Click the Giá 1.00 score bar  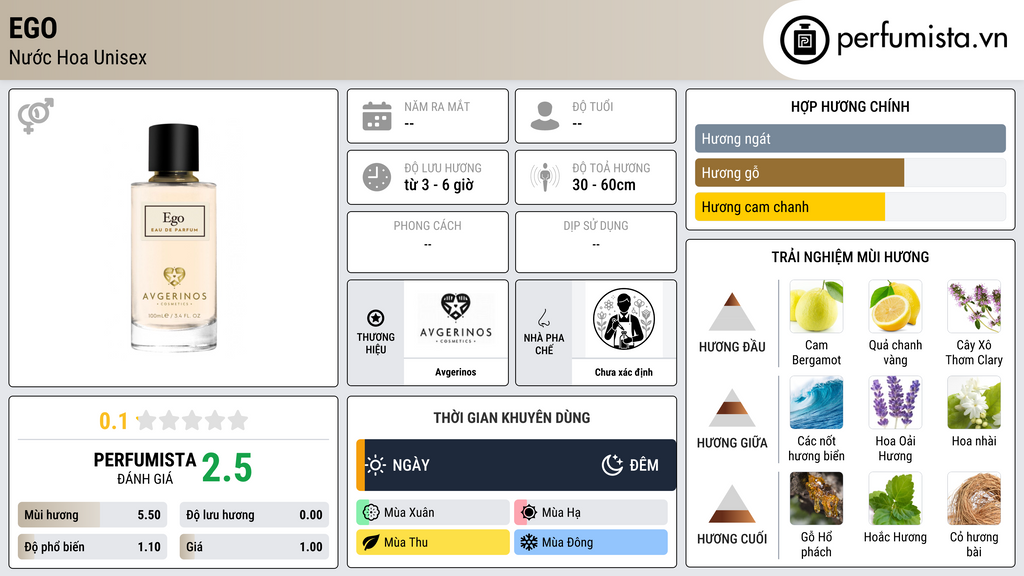coord(254,547)
